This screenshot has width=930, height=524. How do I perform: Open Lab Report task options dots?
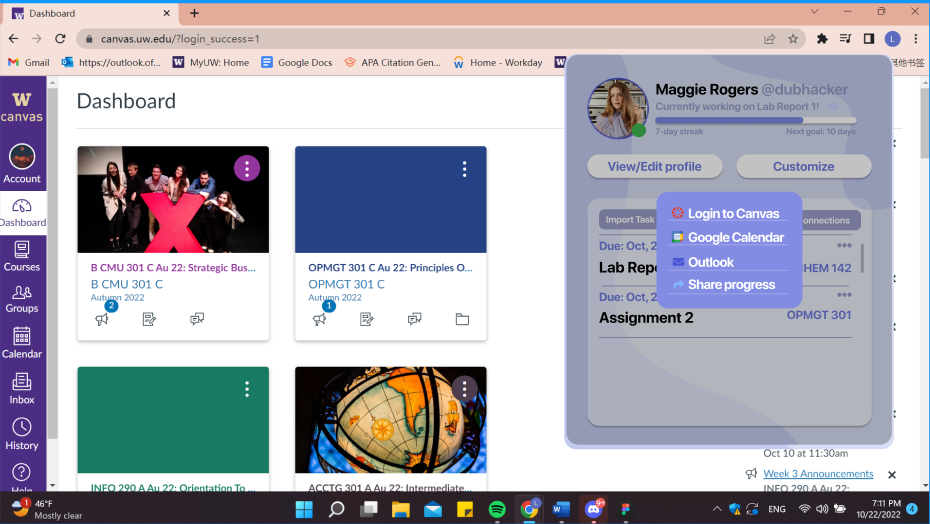coord(844,245)
